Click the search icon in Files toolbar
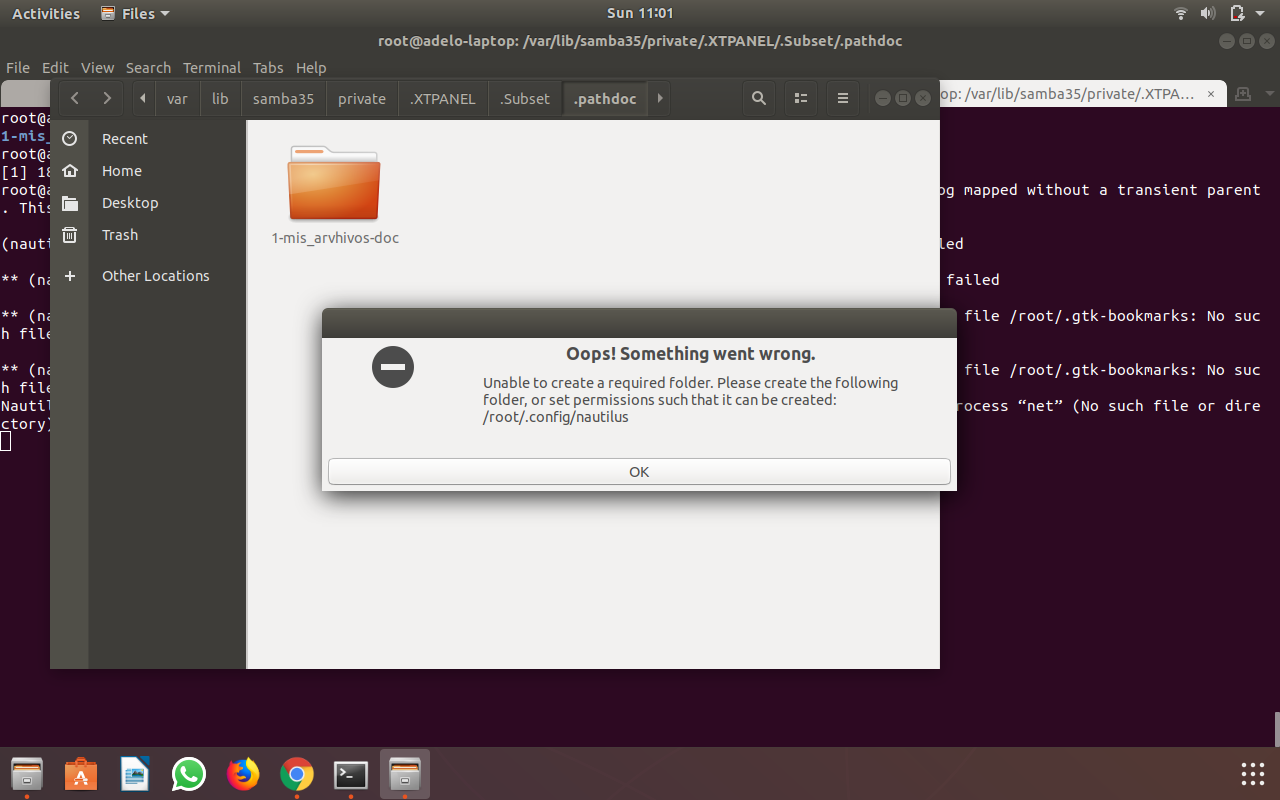 coord(759,98)
